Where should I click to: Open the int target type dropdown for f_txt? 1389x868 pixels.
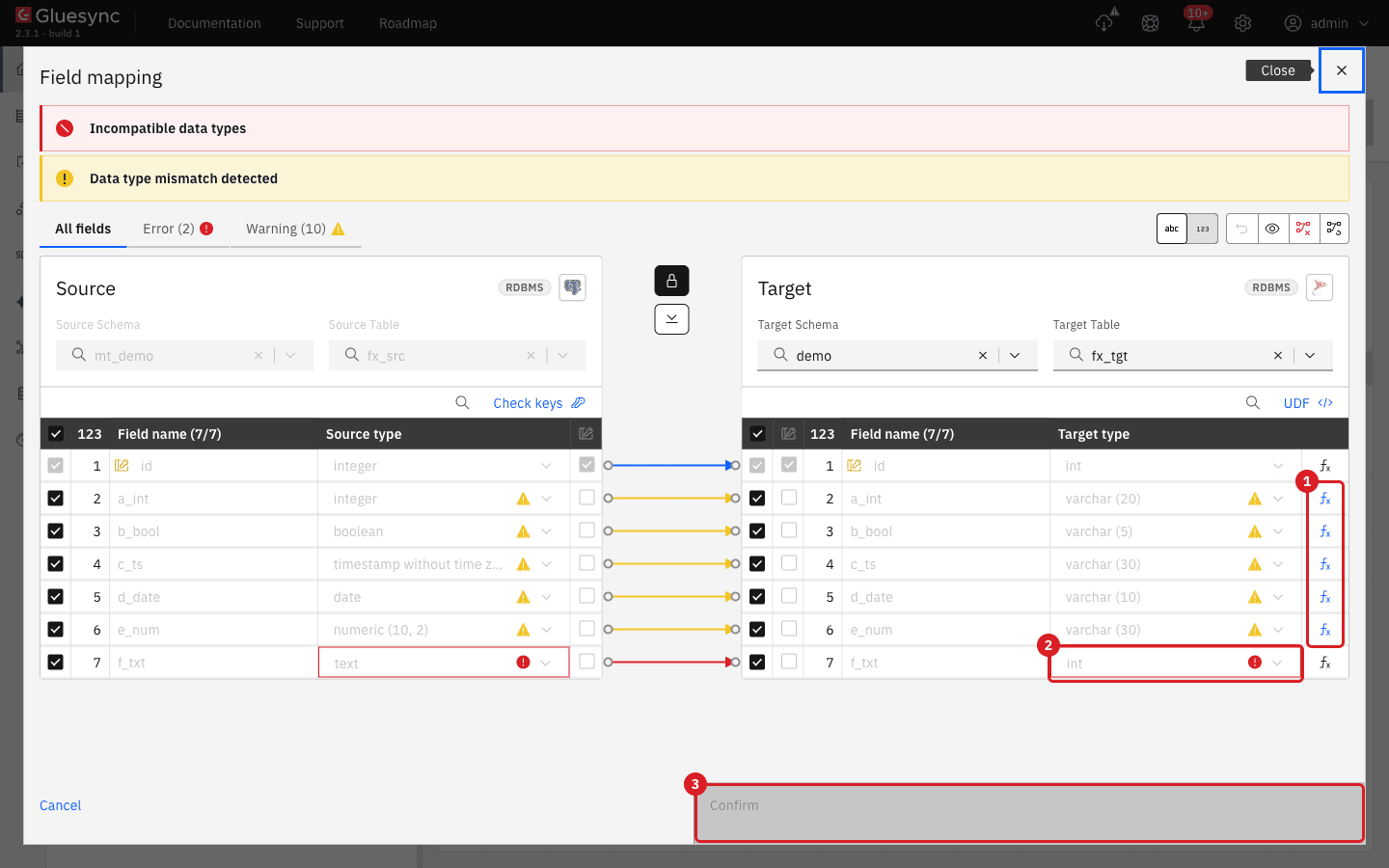coord(1278,663)
